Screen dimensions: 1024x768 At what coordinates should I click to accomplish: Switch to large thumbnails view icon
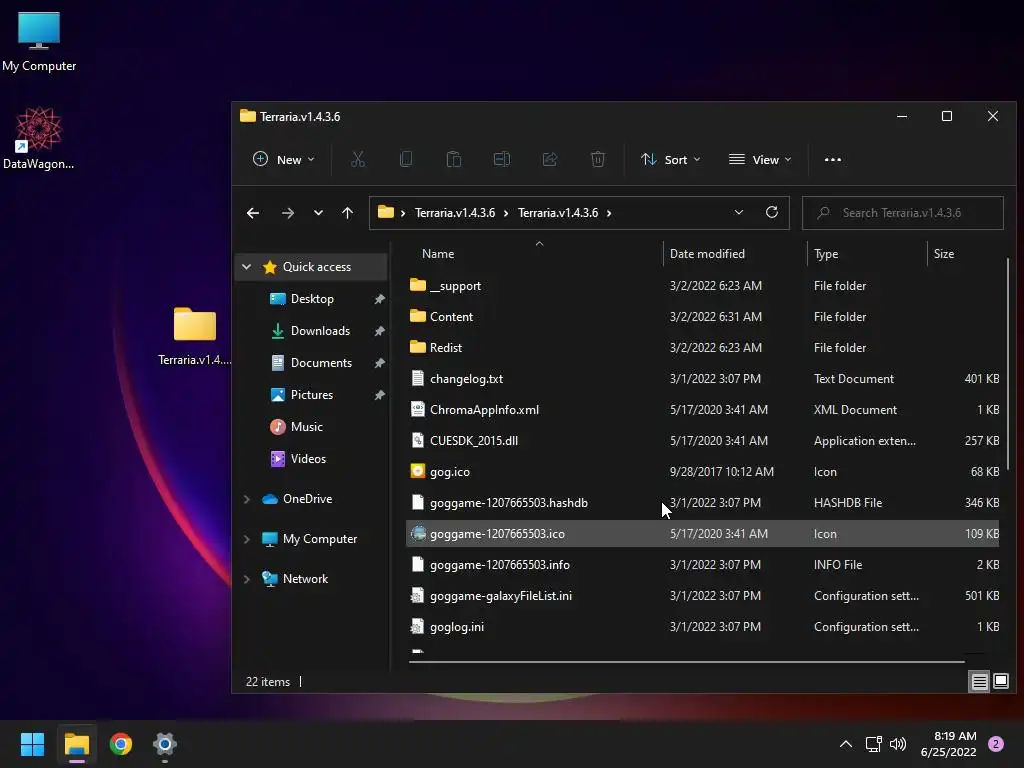(x=1001, y=682)
